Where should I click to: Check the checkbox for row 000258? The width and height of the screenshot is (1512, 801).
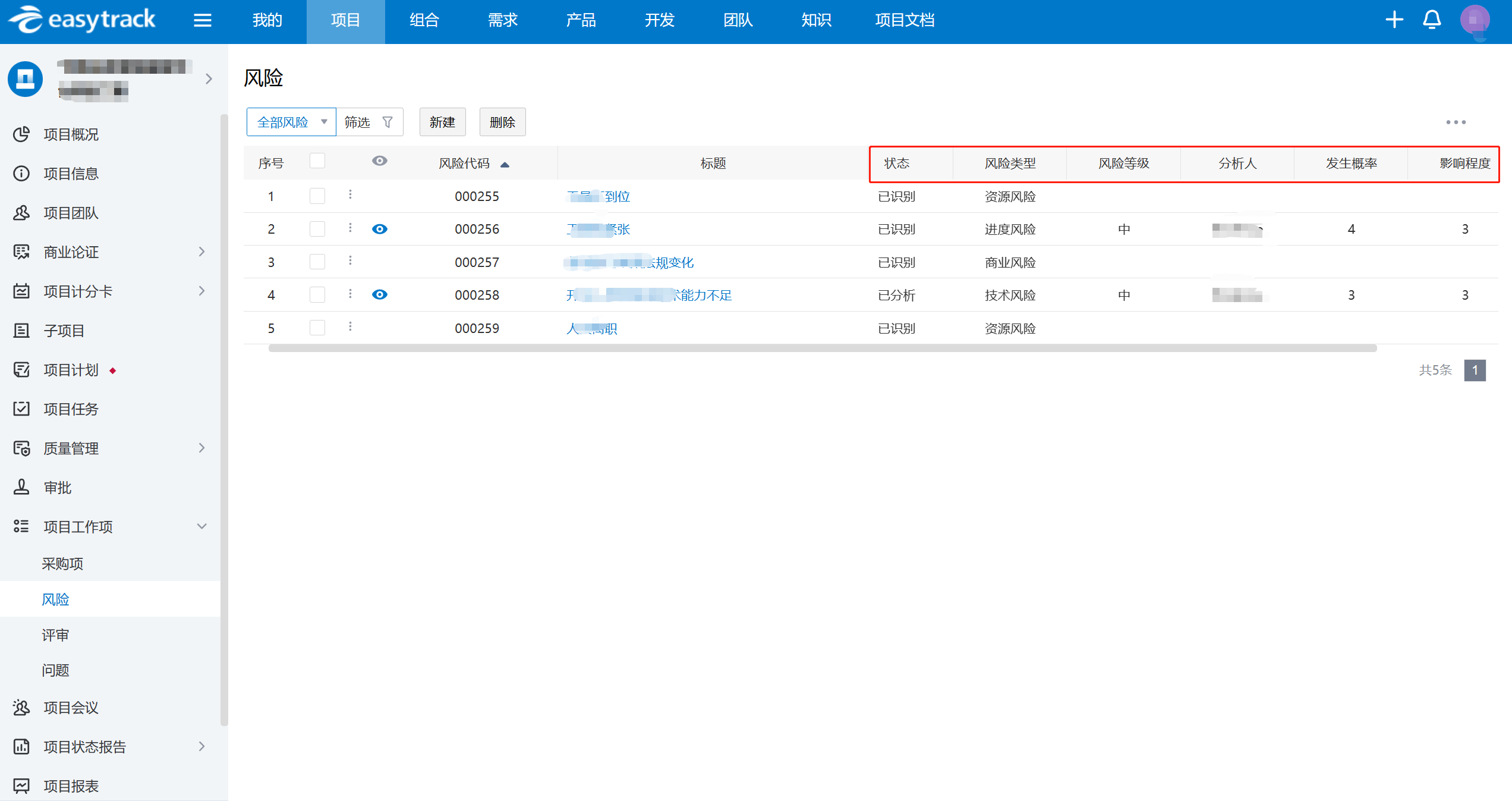click(317, 295)
